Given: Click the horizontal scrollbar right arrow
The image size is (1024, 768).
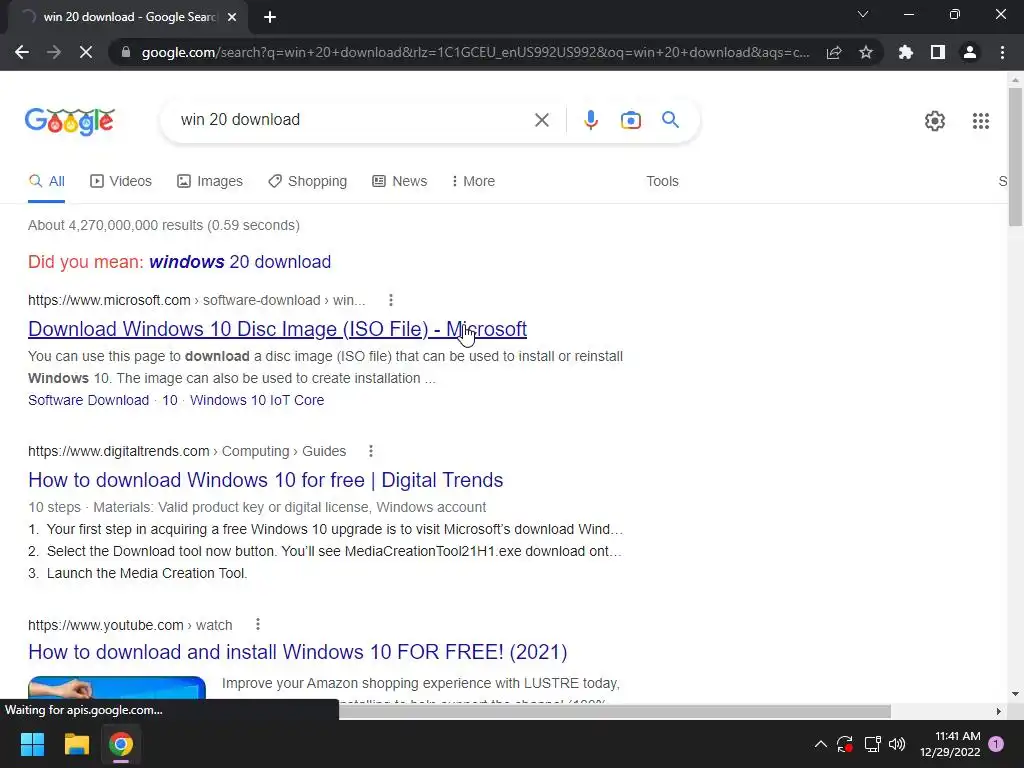Looking at the screenshot, I should pos(998,711).
